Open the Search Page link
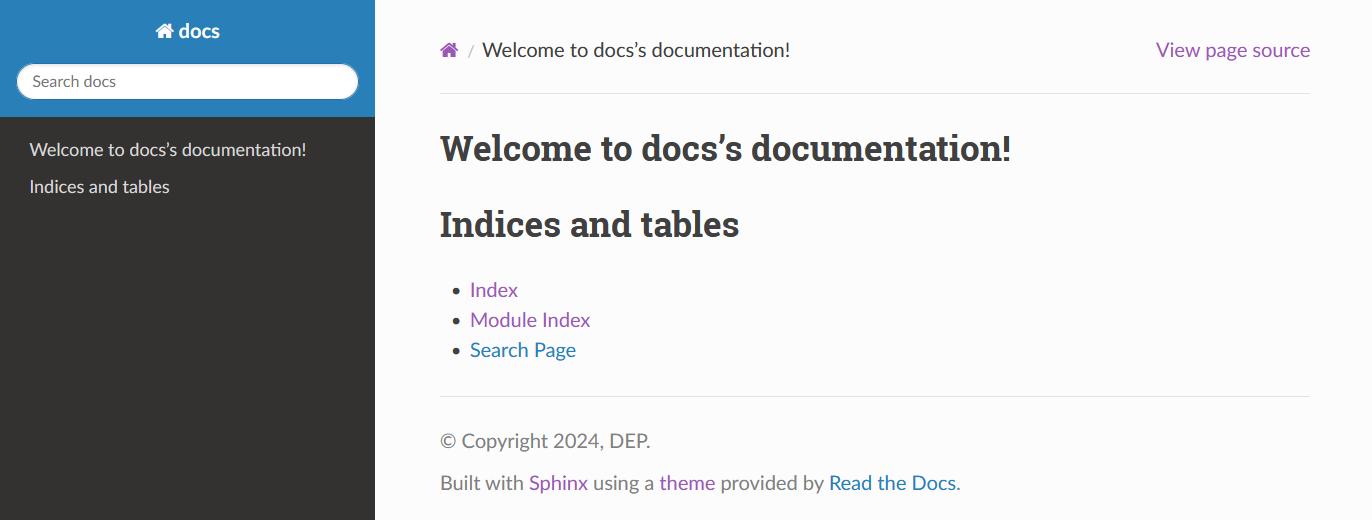Viewport: 1372px width, 520px height. pos(523,350)
